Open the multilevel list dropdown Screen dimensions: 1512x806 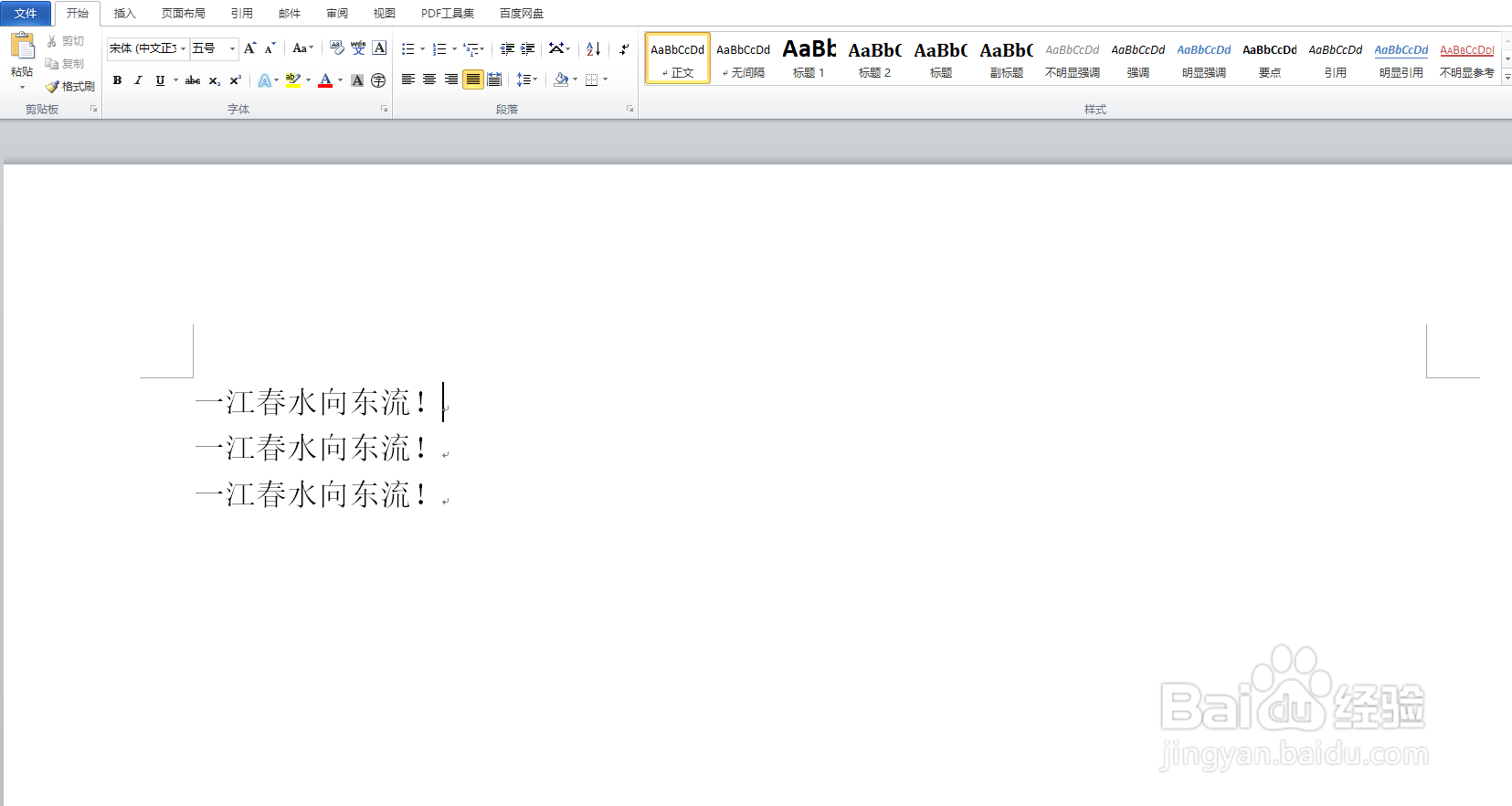click(x=473, y=48)
